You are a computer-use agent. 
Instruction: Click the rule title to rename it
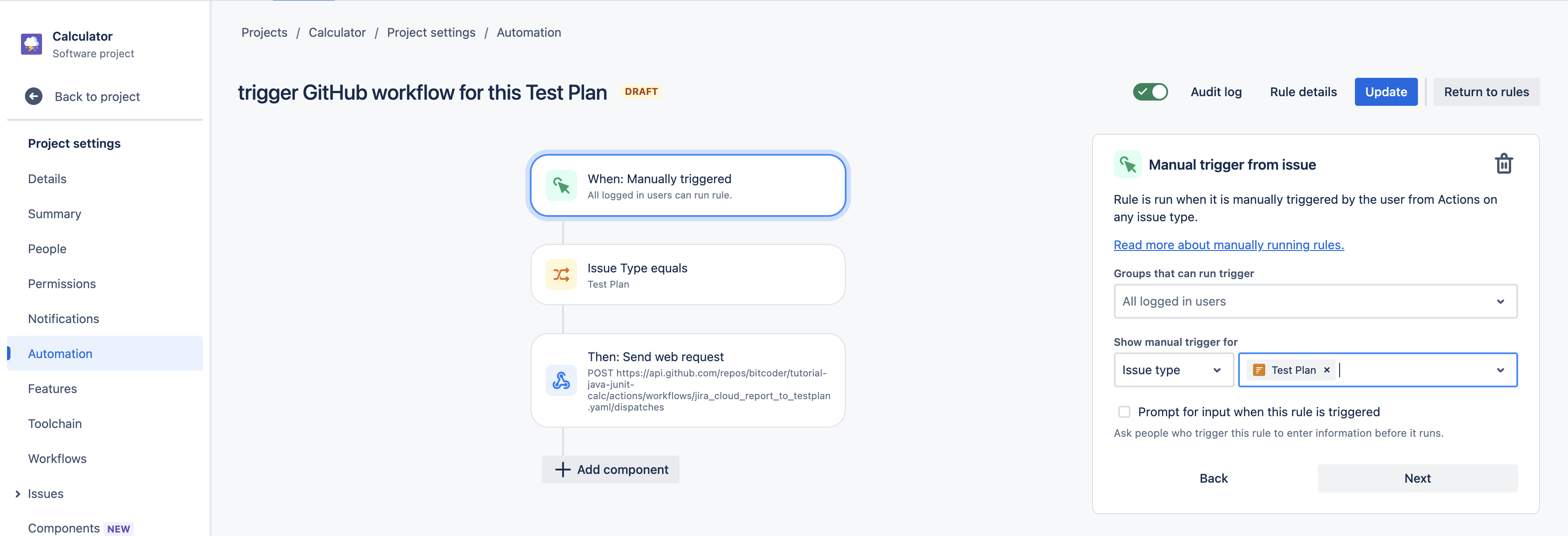click(x=422, y=93)
